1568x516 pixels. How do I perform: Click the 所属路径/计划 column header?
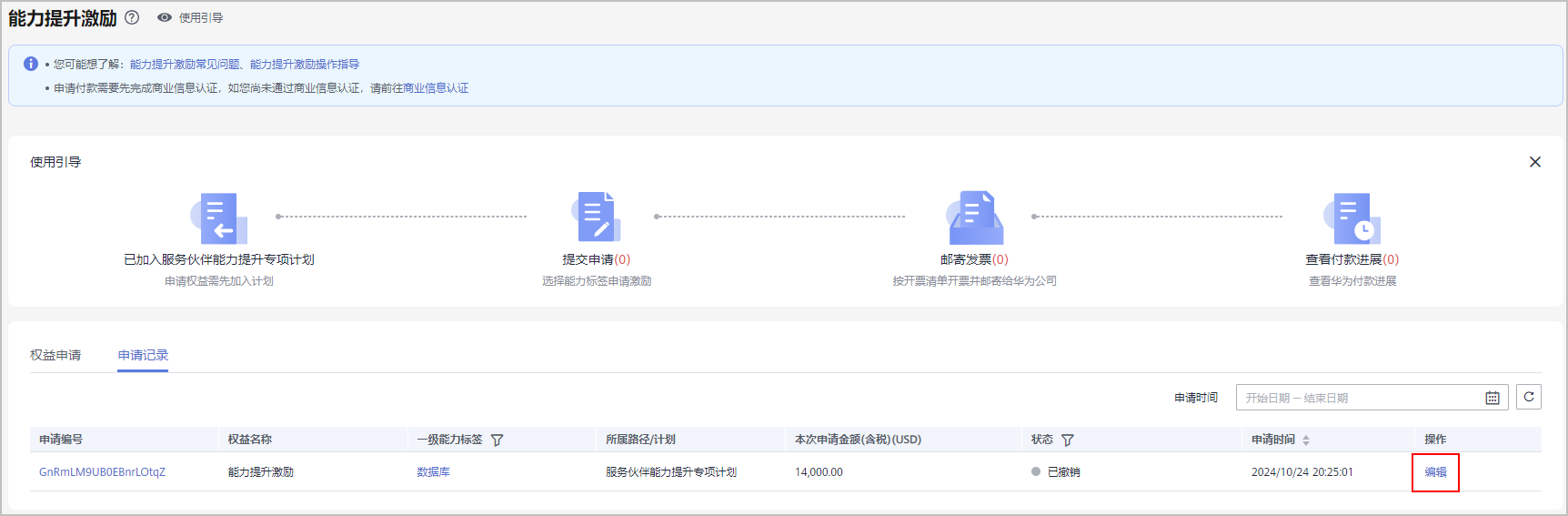640,440
